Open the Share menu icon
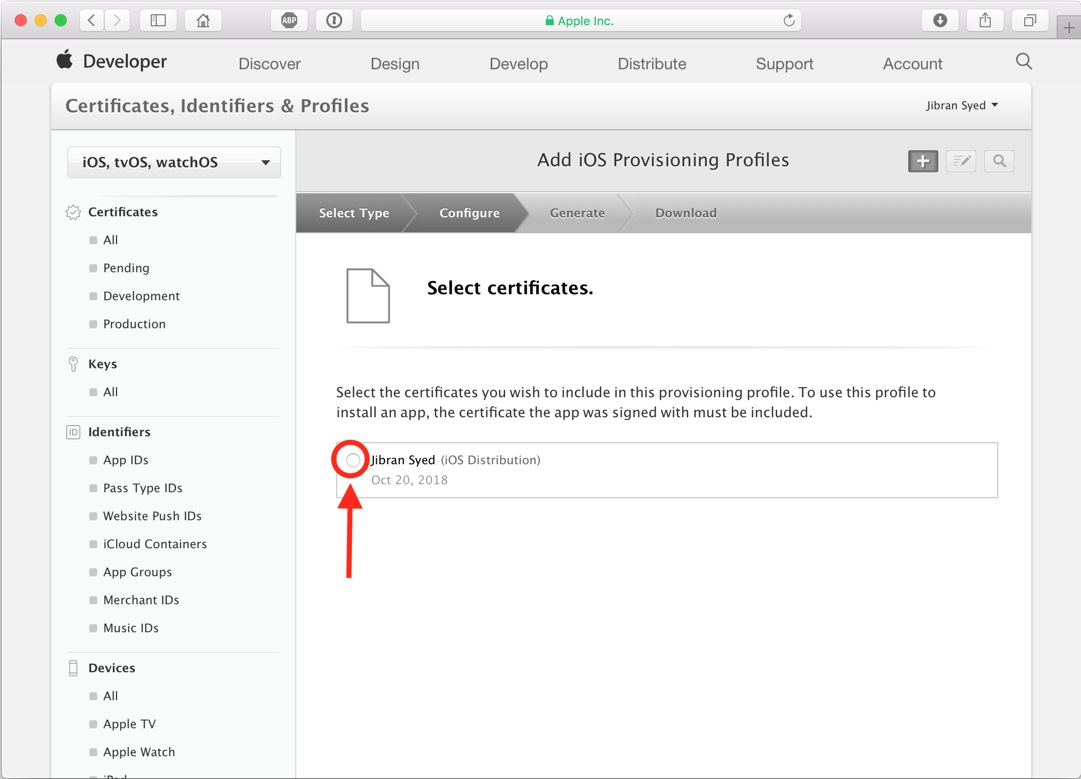This screenshot has height=779, width=1081. tap(985, 20)
